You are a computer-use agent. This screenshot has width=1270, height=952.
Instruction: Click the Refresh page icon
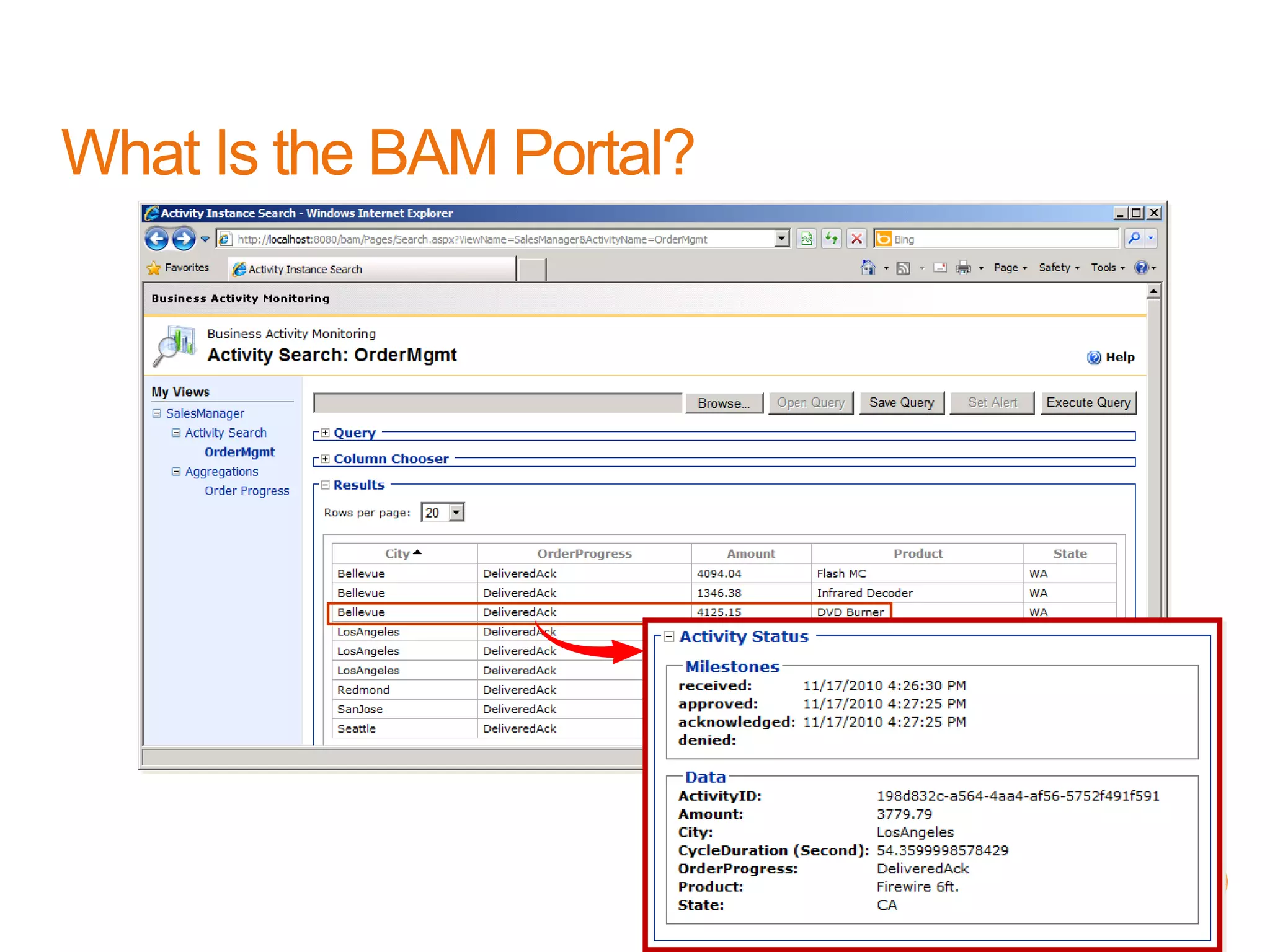coord(832,239)
